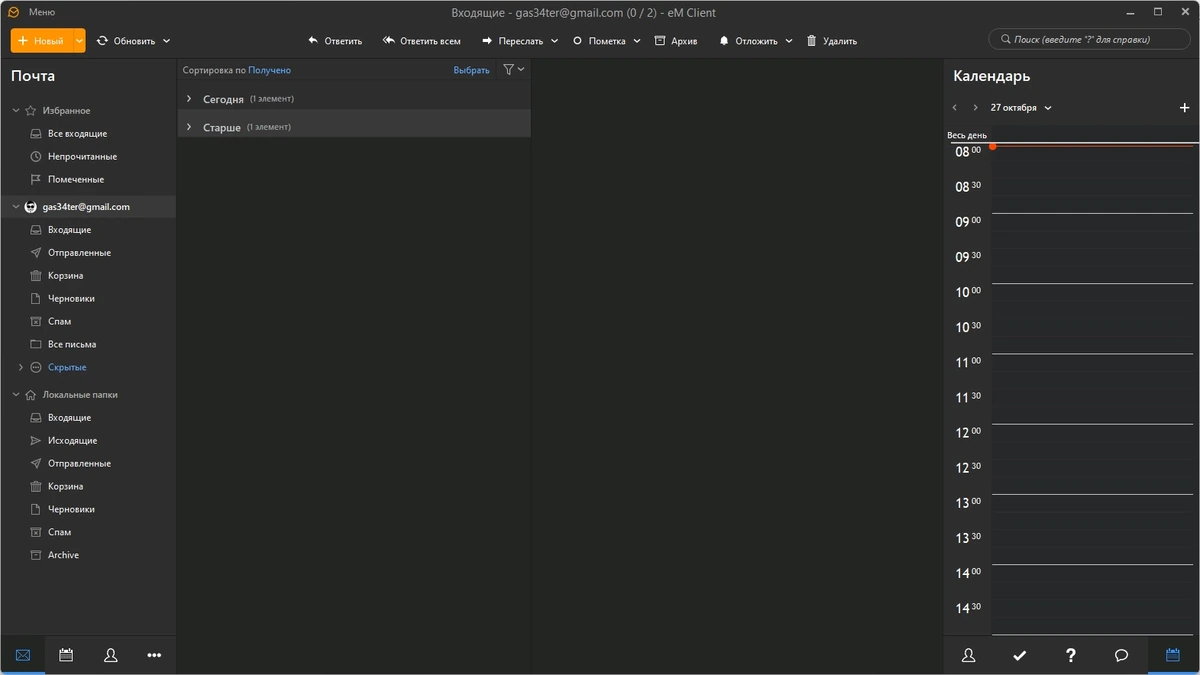Snooze the message with the Отложить bell icon
This screenshot has width=1200, height=675.
point(724,41)
